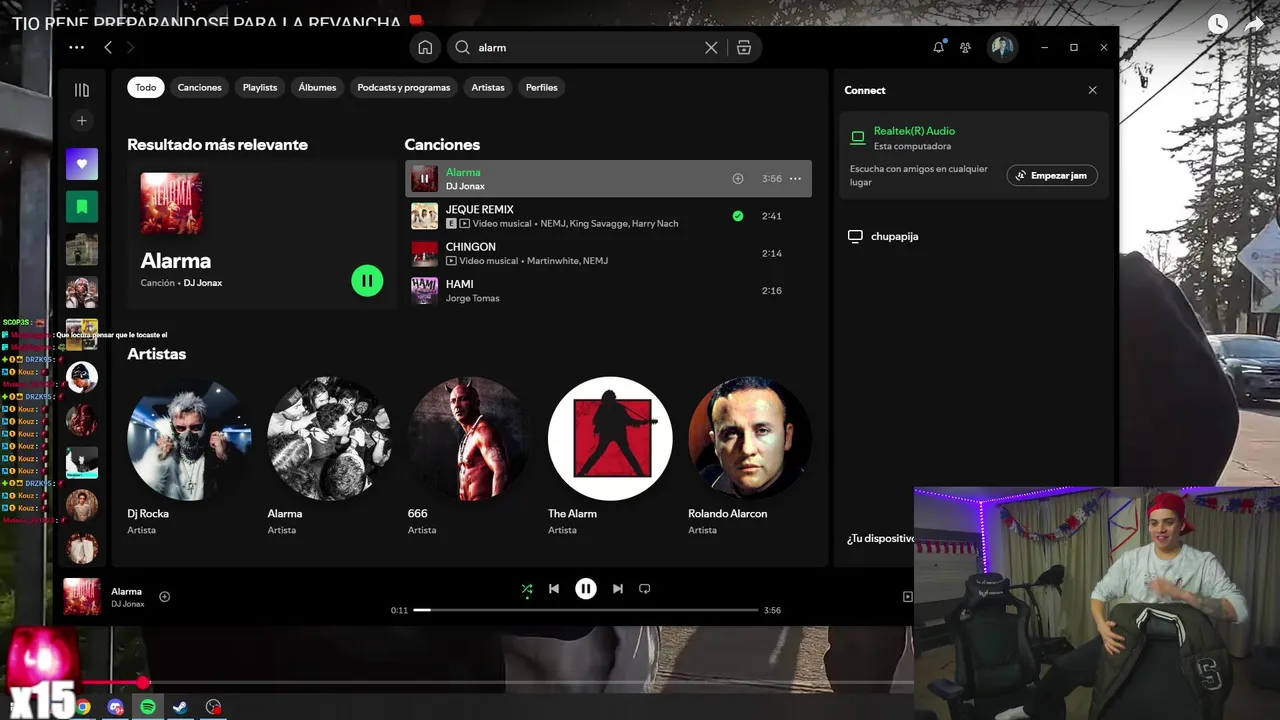
Task: Click the search field containing alarm
Action: 590,47
